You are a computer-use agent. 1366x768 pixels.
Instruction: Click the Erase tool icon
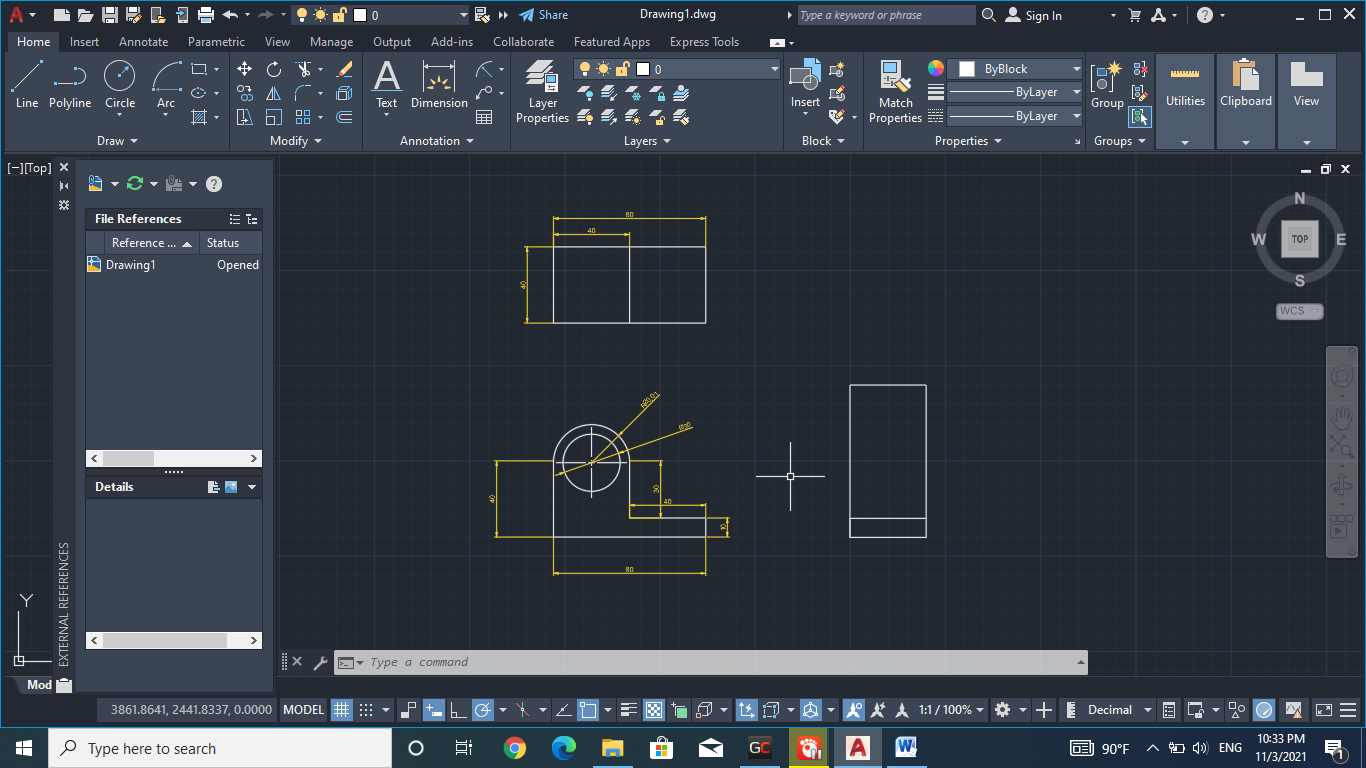pos(344,69)
